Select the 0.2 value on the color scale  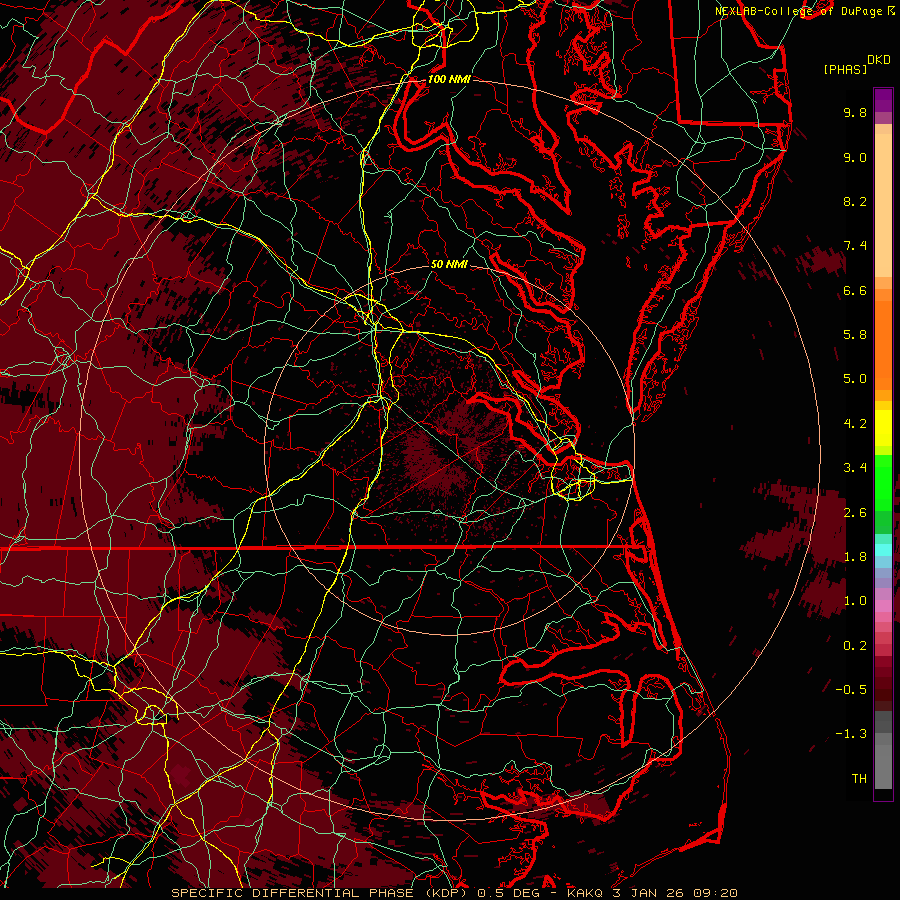(855, 646)
